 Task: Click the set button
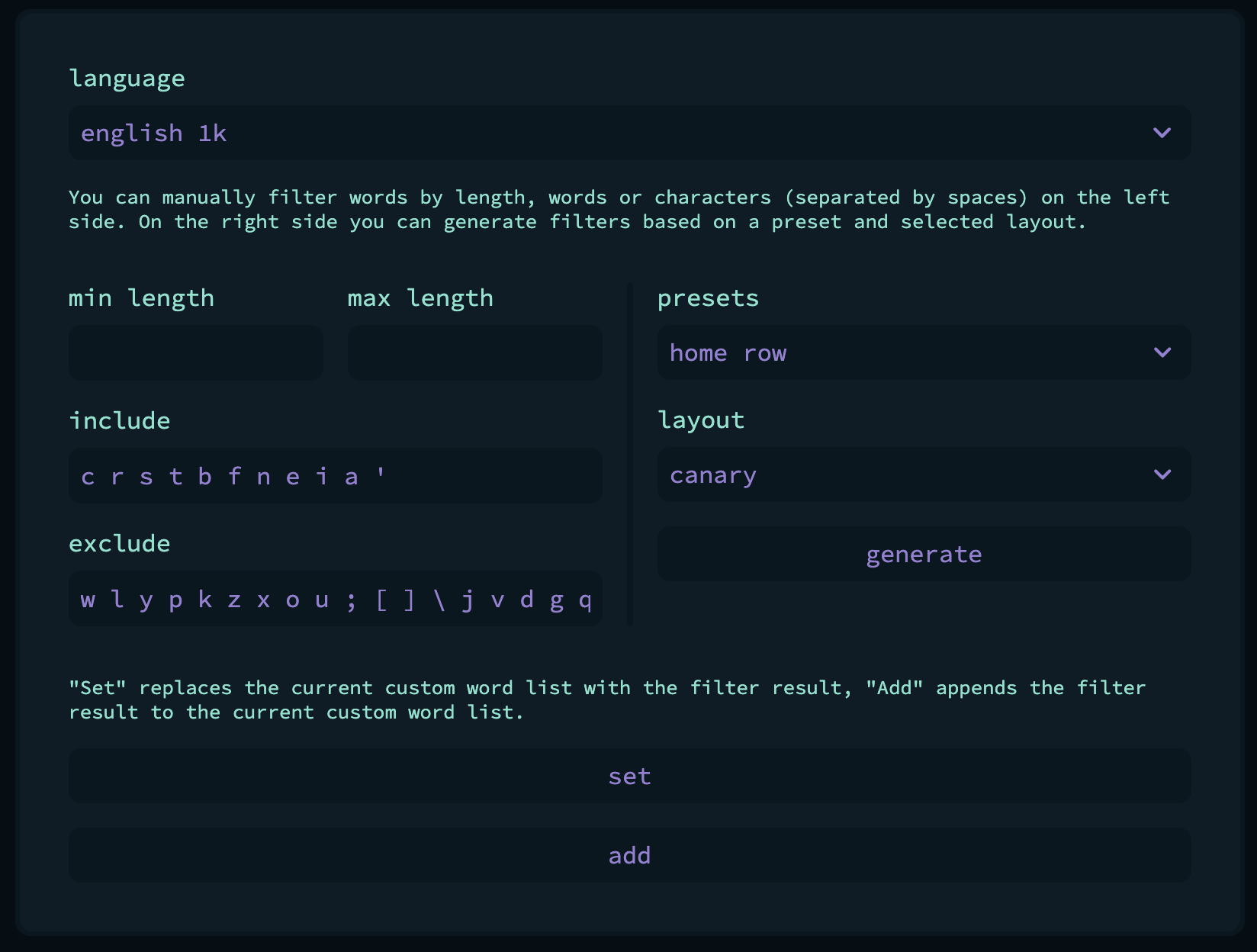coord(629,776)
